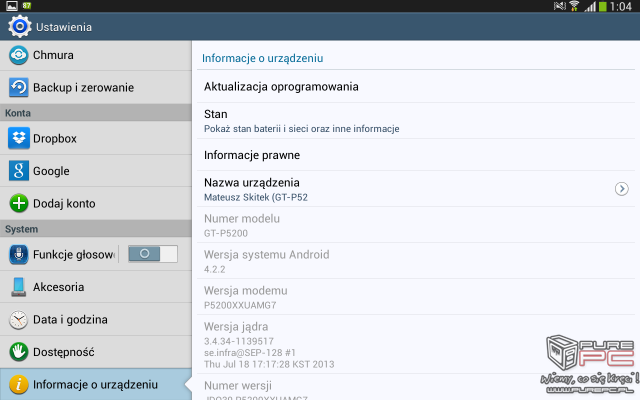Click the Ustawienia gear icon in header
The image size is (640, 400).
[20, 27]
